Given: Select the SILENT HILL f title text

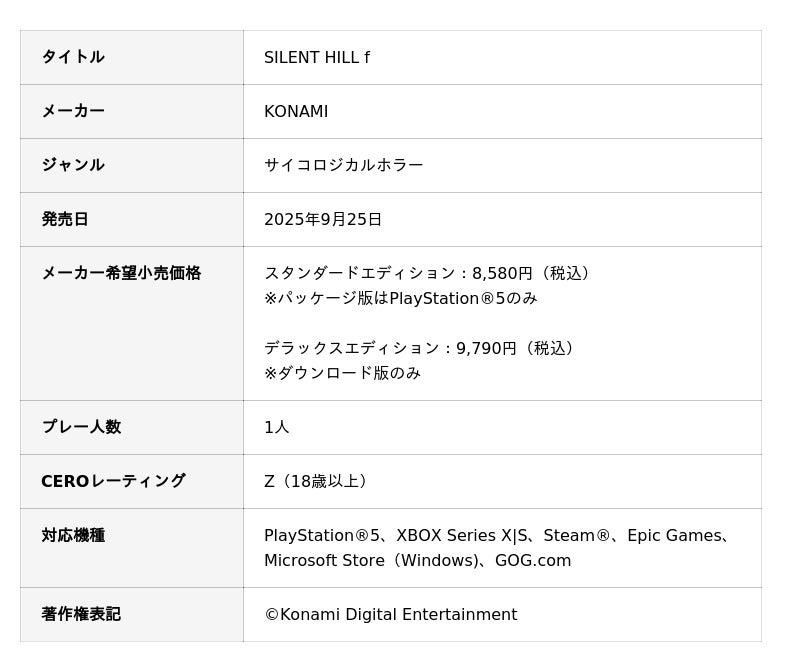Looking at the screenshot, I should (x=317, y=58).
